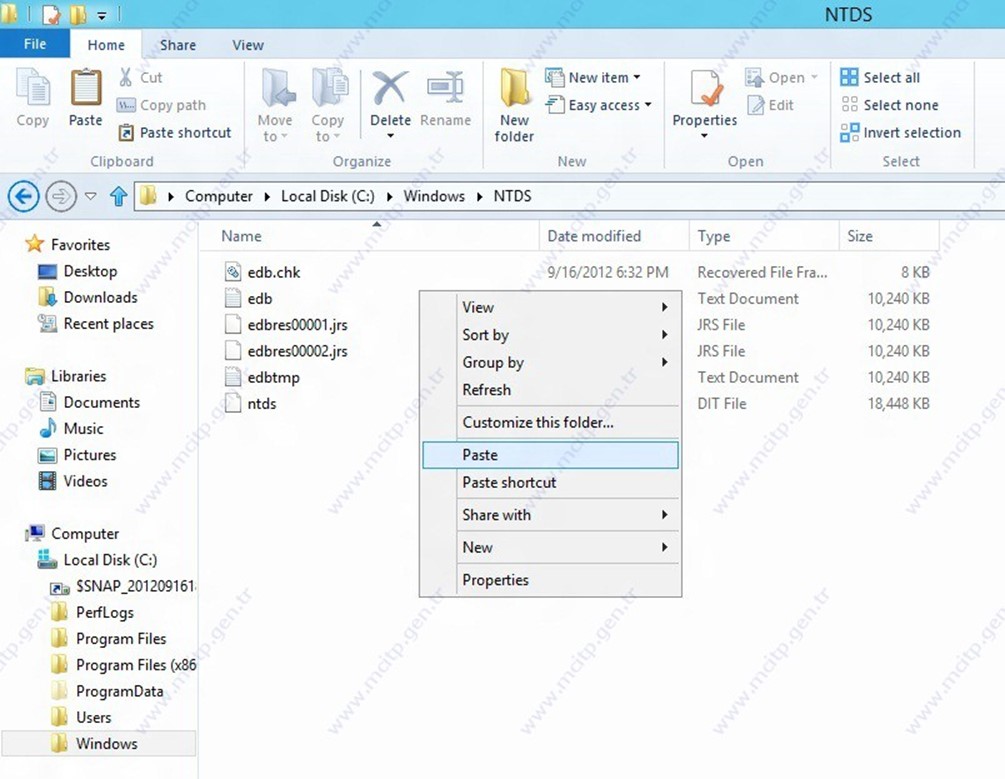The image size is (1005, 779).
Task: Click the Pictures library icon
Action: 47,455
